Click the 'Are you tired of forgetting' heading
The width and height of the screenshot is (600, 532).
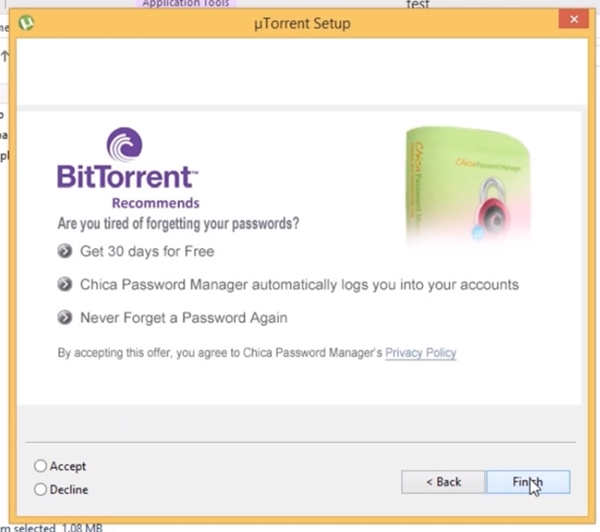[179, 223]
